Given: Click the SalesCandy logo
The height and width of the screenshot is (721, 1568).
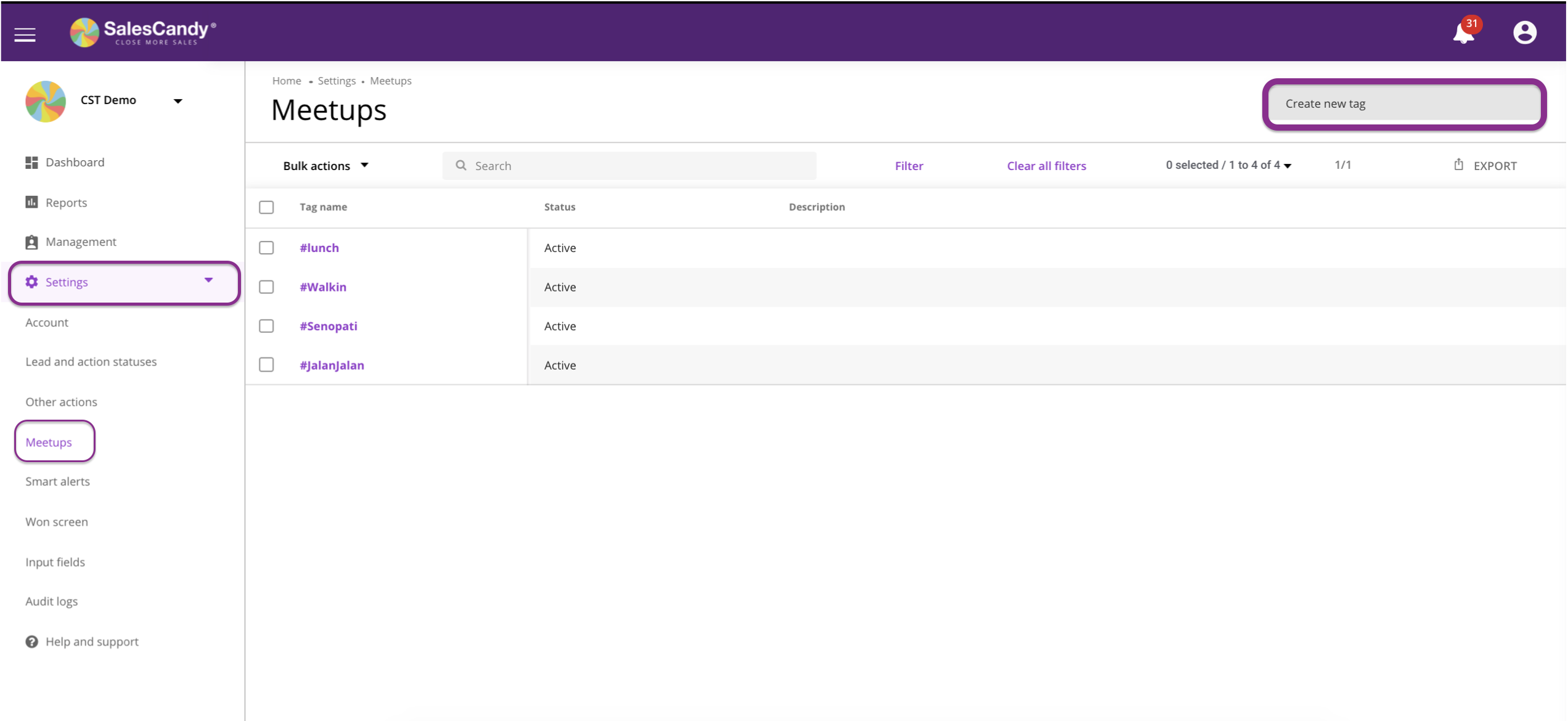Looking at the screenshot, I should pos(143,32).
